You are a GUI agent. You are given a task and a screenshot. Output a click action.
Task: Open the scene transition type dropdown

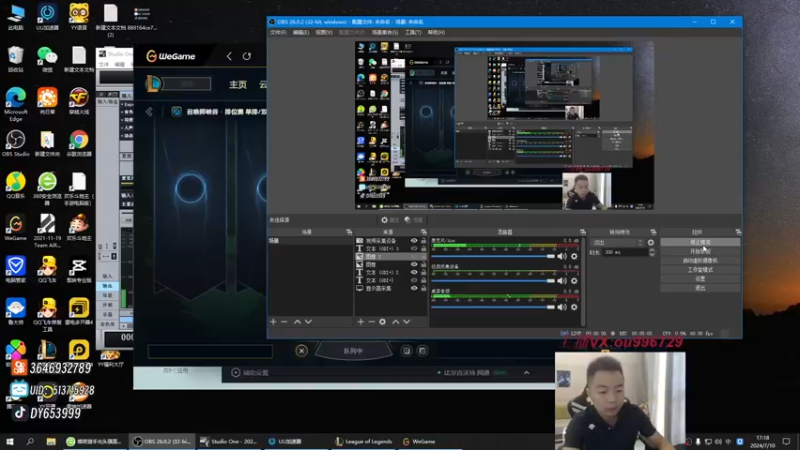(617, 243)
